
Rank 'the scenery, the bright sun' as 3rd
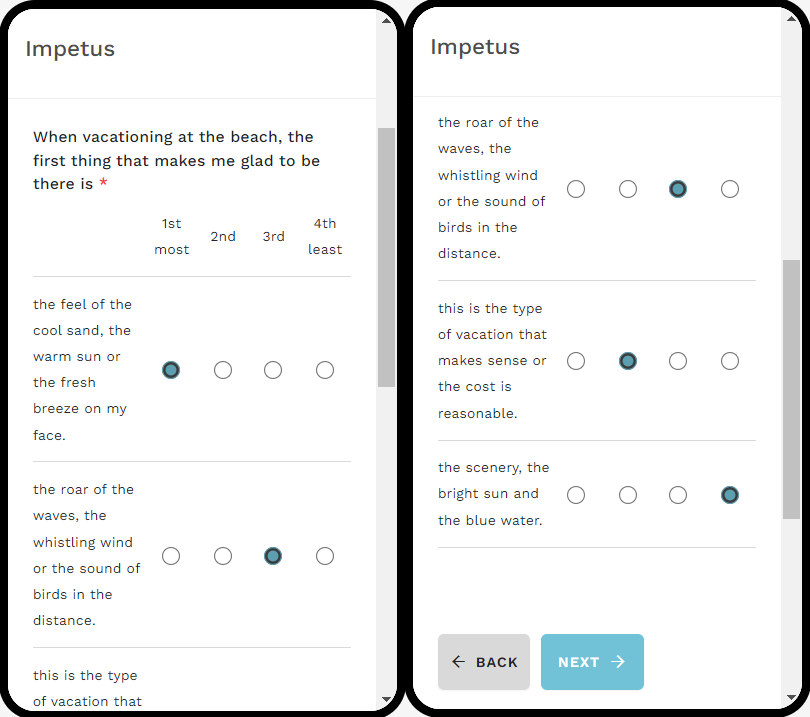point(678,495)
